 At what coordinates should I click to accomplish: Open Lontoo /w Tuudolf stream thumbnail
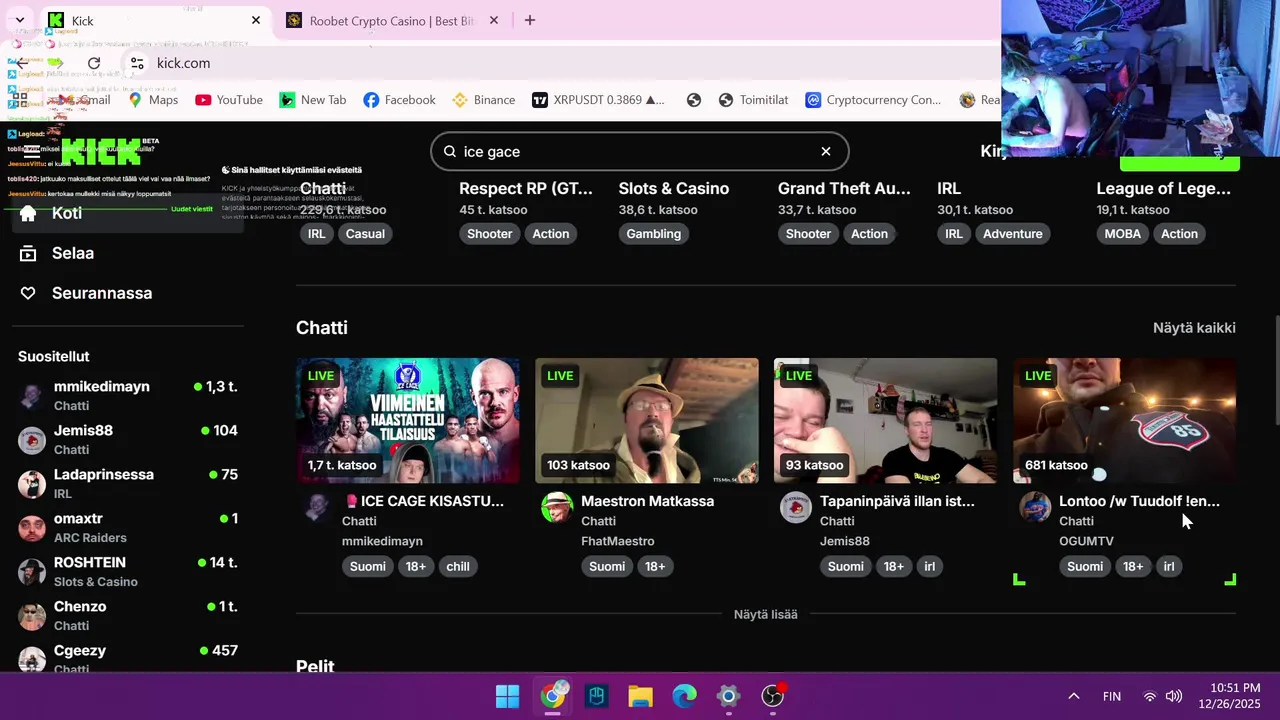point(1124,421)
